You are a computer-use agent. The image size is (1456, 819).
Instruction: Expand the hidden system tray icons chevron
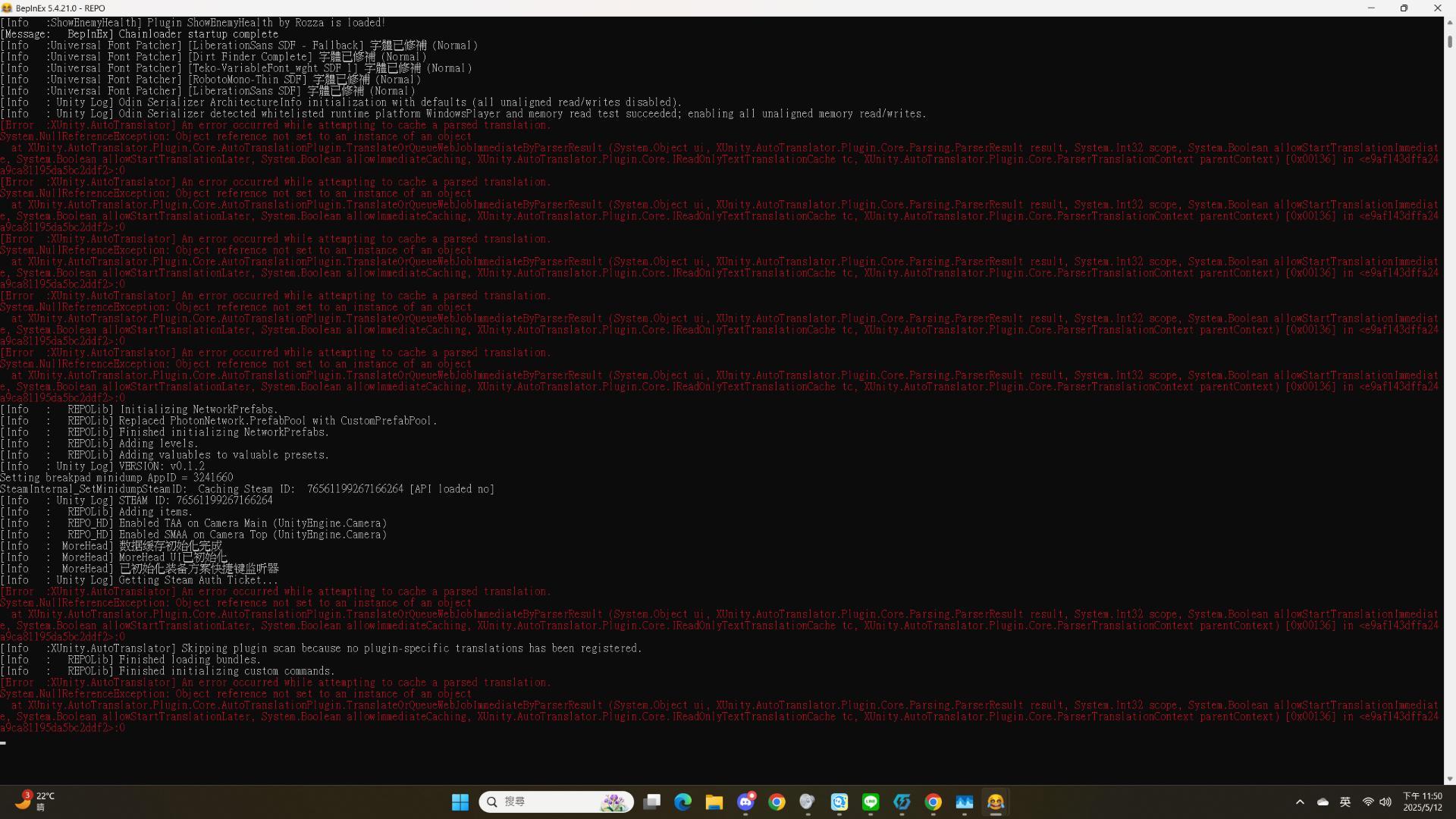pyautogui.click(x=1300, y=802)
